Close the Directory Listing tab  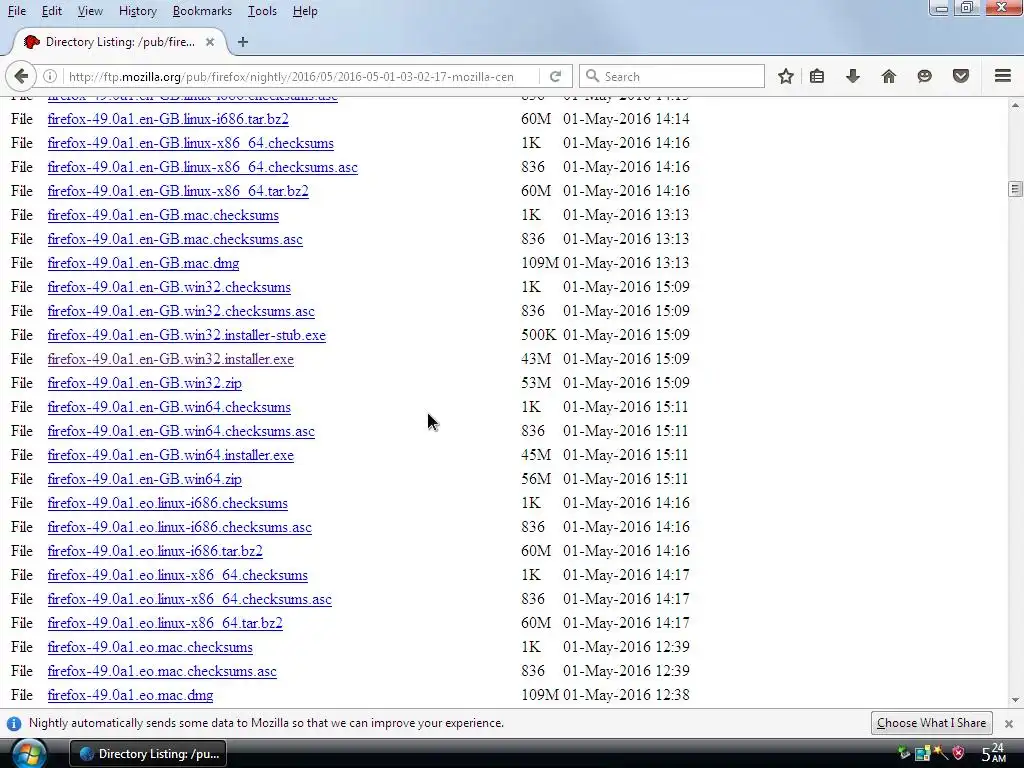[210, 42]
